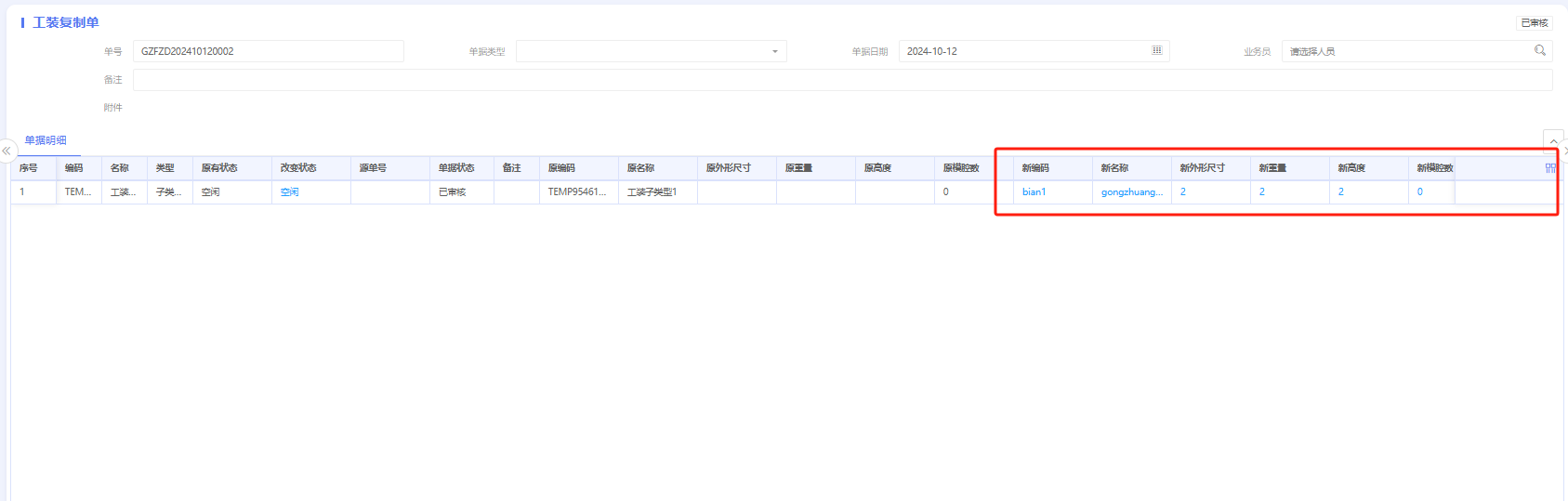Click the bian1 value in 新编码 column
This screenshot has height=501, width=1568.
tap(1034, 192)
